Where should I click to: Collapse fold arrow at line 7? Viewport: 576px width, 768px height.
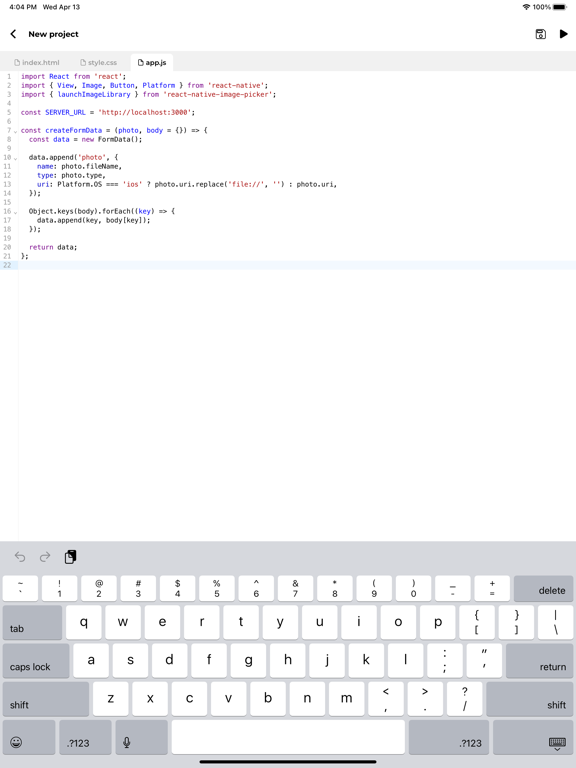click(x=16, y=131)
